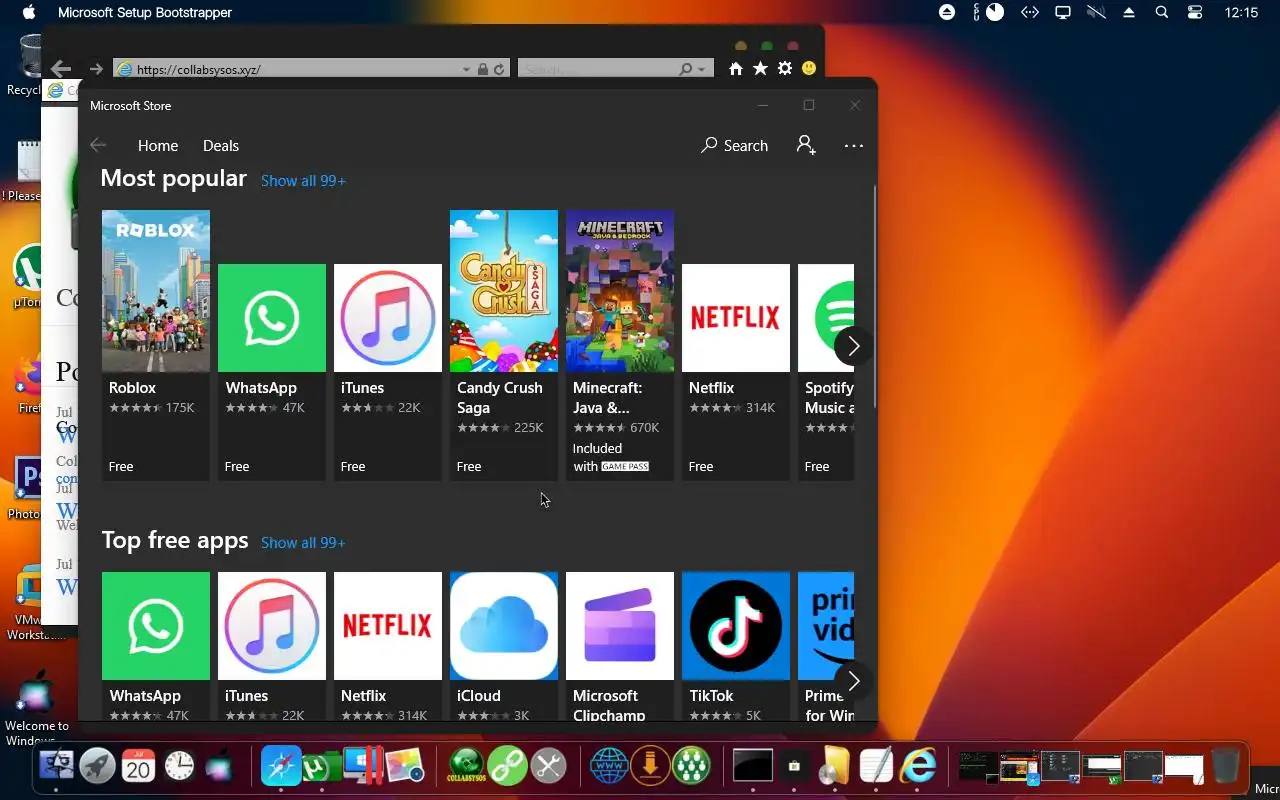
Task: Open the Candy Crush Saga tile
Action: point(504,345)
